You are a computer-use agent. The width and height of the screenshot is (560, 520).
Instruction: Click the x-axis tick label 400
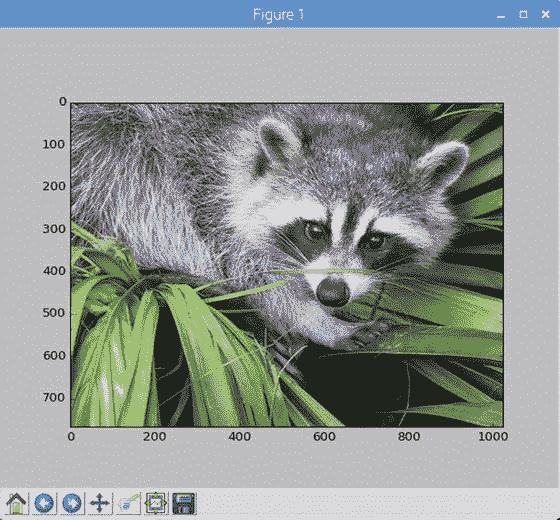(x=239, y=436)
